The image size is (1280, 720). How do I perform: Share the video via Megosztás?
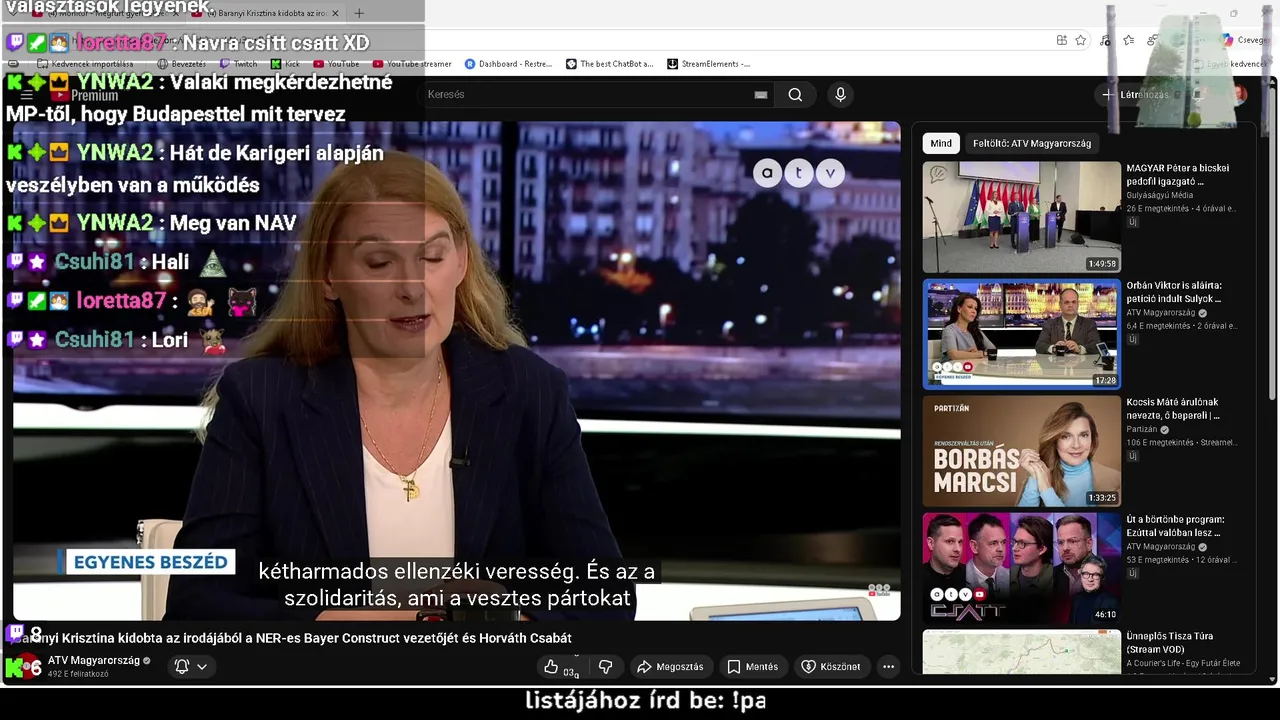coord(670,667)
